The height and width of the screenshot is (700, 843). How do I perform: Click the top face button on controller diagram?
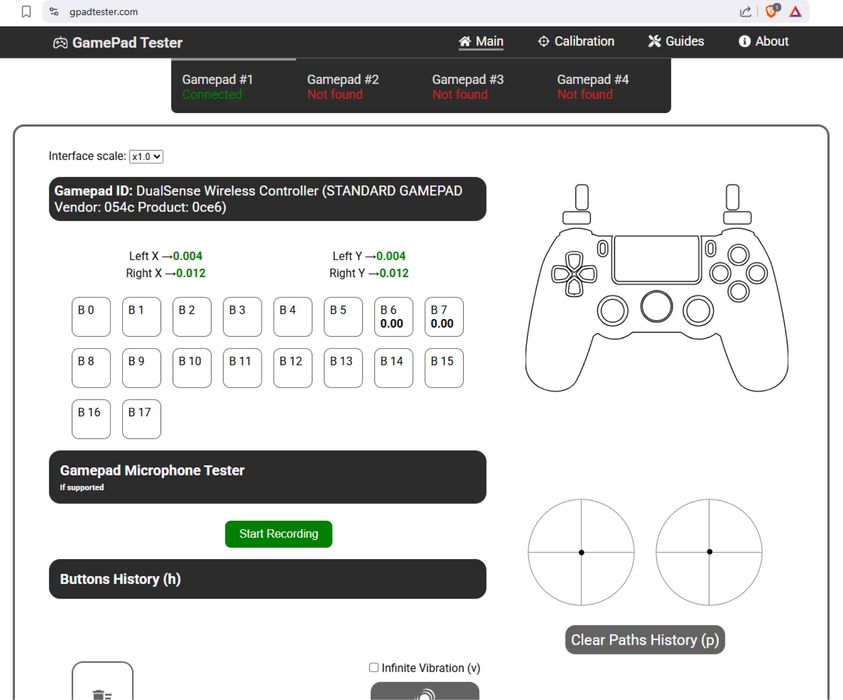738,254
